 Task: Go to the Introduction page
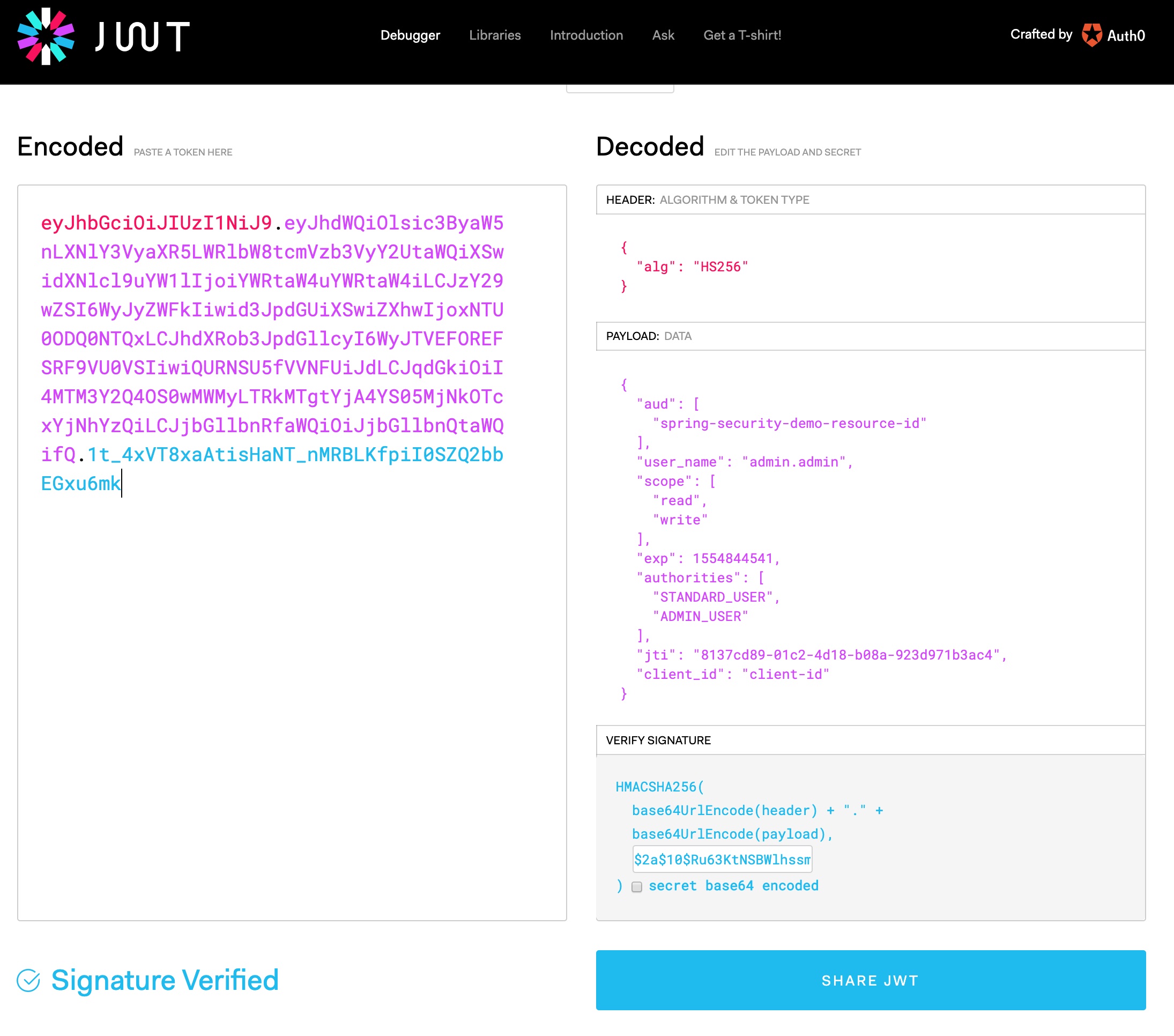pyautogui.click(x=586, y=35)
